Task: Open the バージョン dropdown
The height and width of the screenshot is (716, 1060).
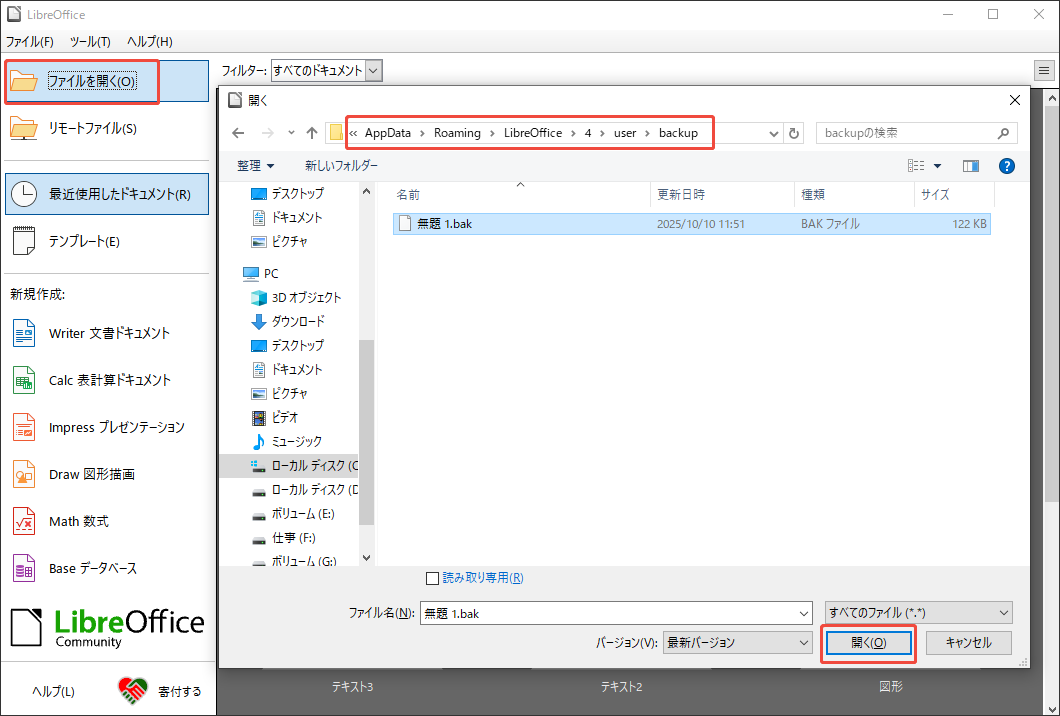Action: coord(738,643)
